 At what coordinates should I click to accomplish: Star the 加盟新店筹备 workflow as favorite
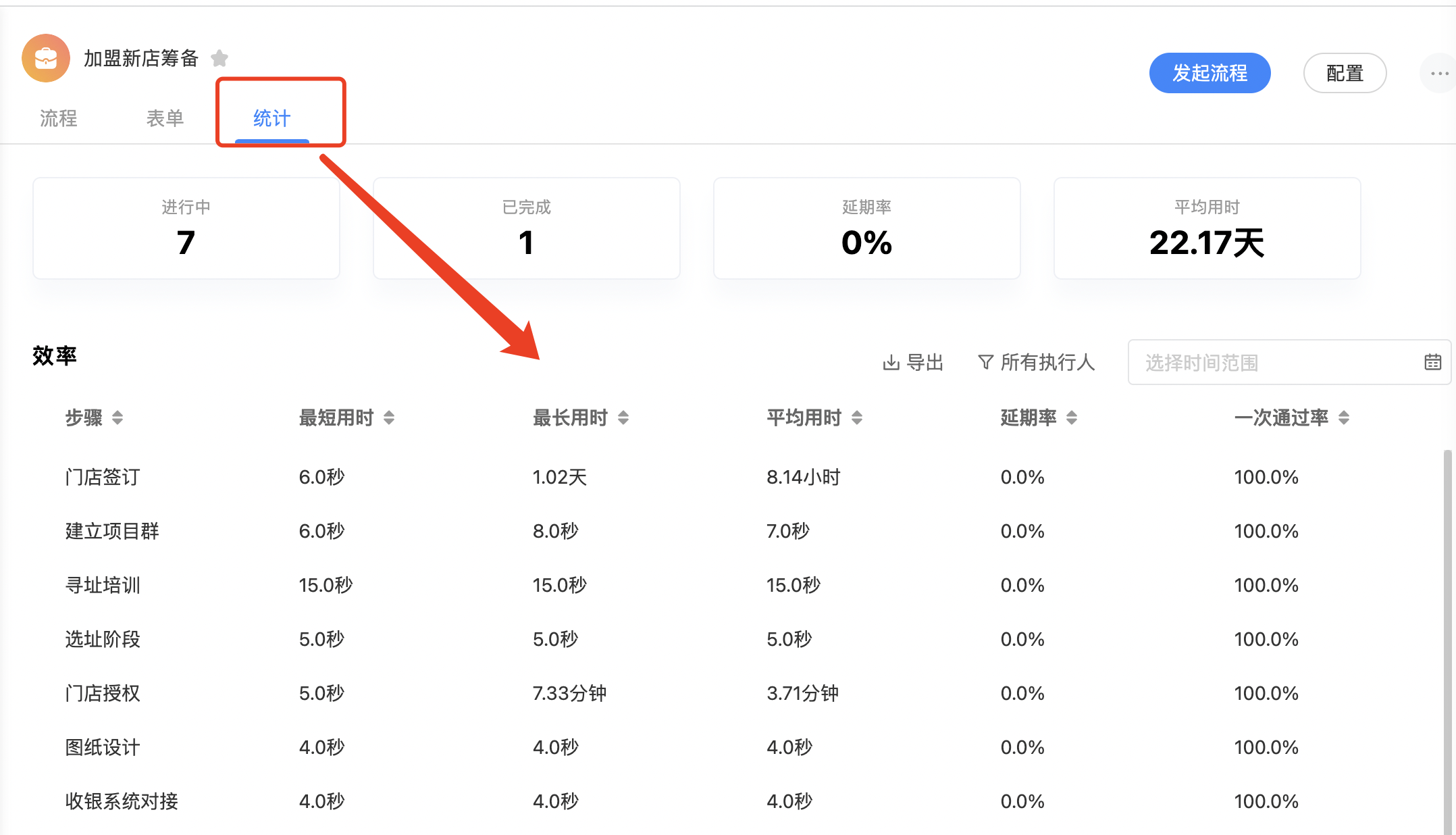click(219, 59)
